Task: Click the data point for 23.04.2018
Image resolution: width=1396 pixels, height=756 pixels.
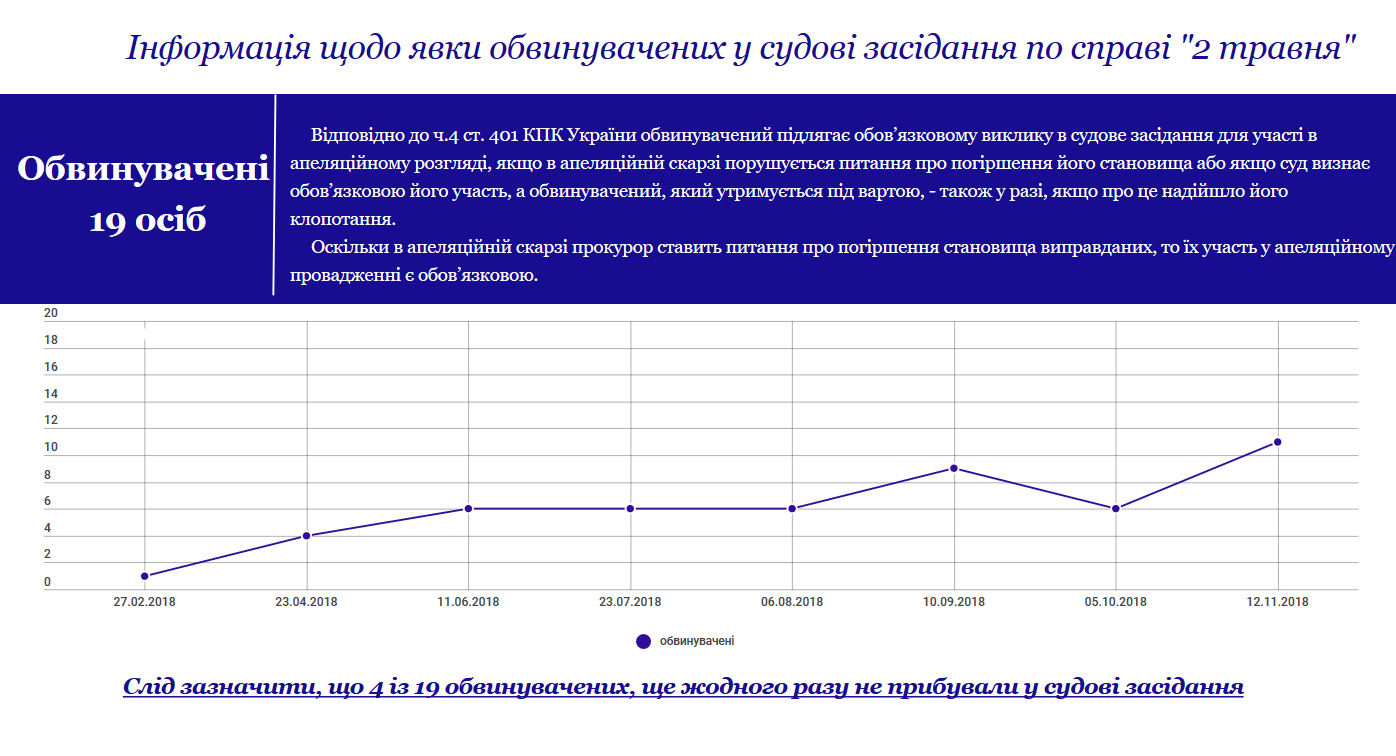Action: 307,536
